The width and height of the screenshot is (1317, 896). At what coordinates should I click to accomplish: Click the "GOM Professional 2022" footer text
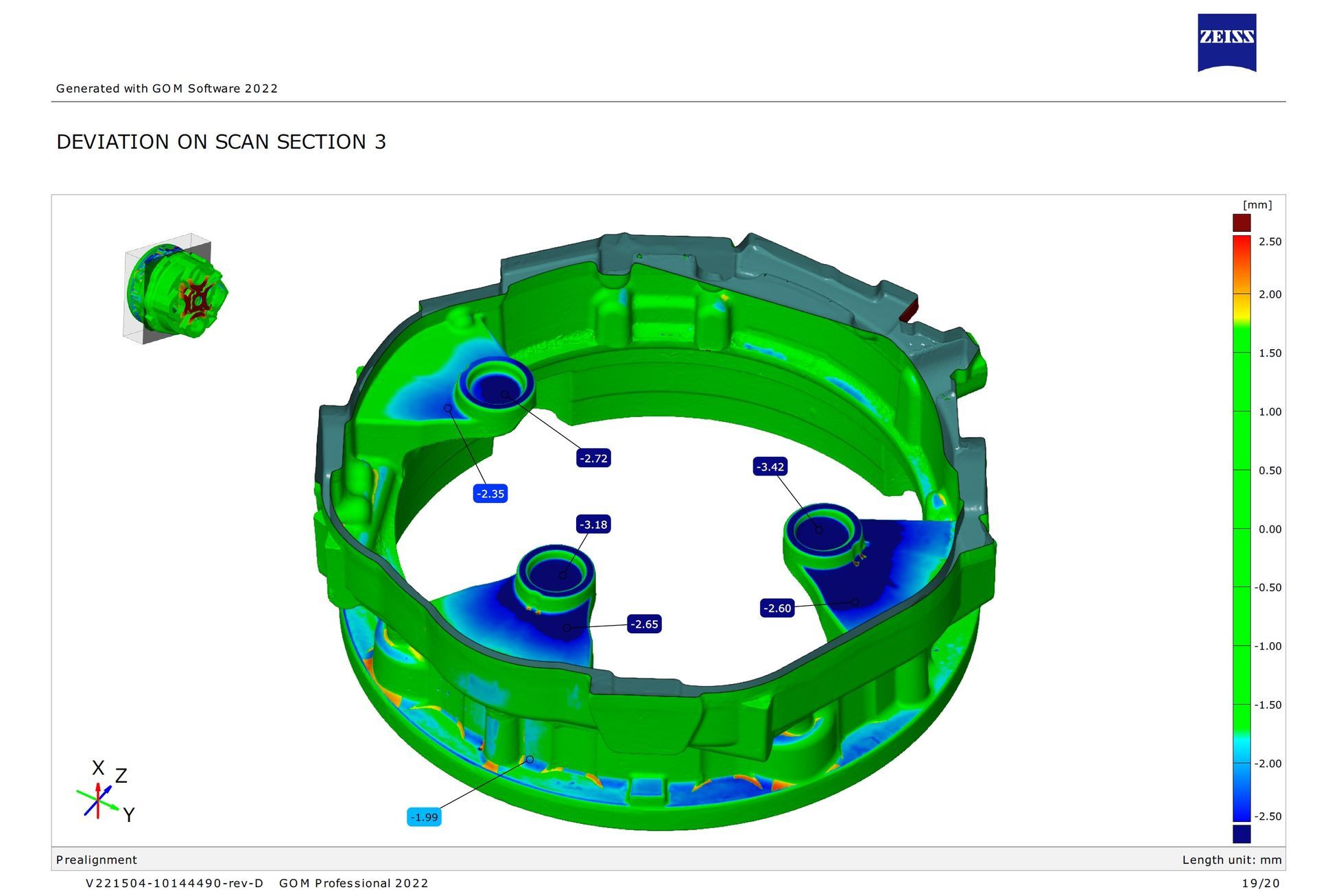(353, 883)
